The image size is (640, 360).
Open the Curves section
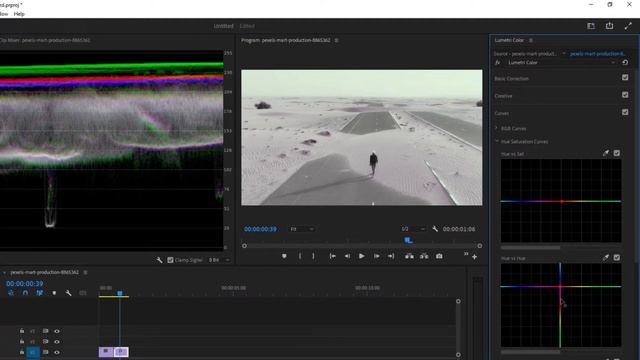tap(501, 113)
